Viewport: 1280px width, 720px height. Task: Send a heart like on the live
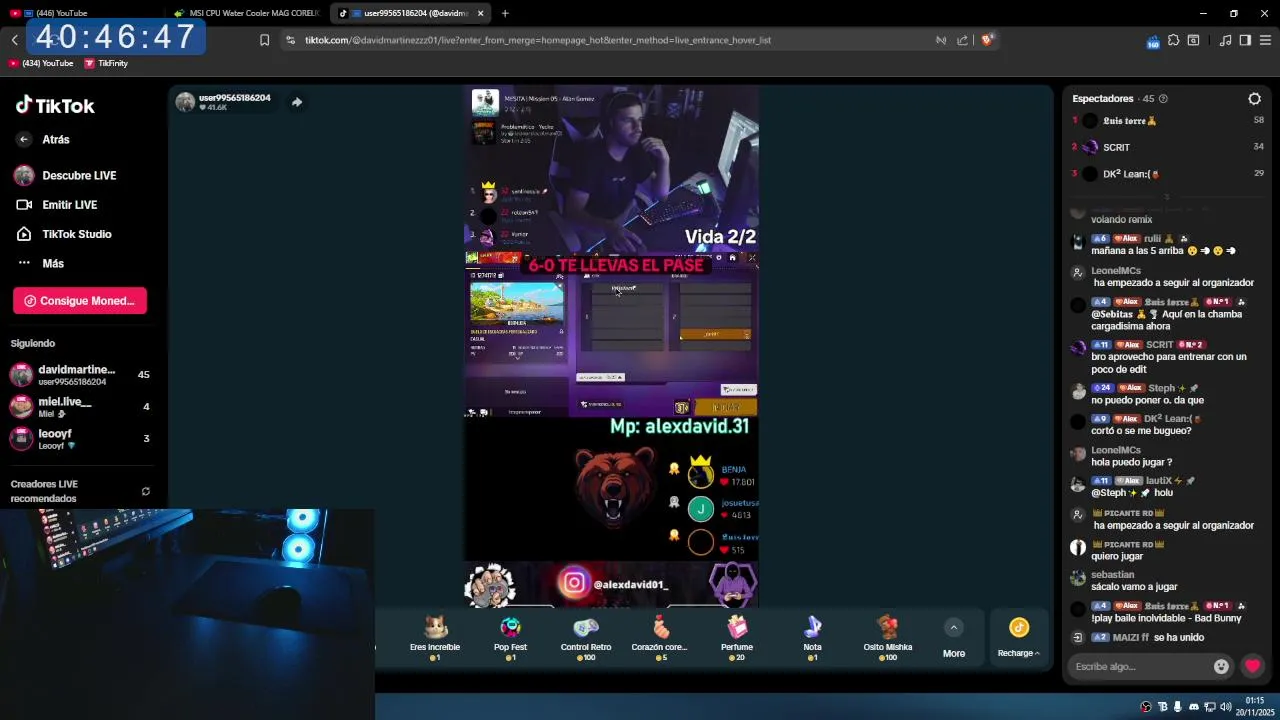click(x=1252, y=666)
